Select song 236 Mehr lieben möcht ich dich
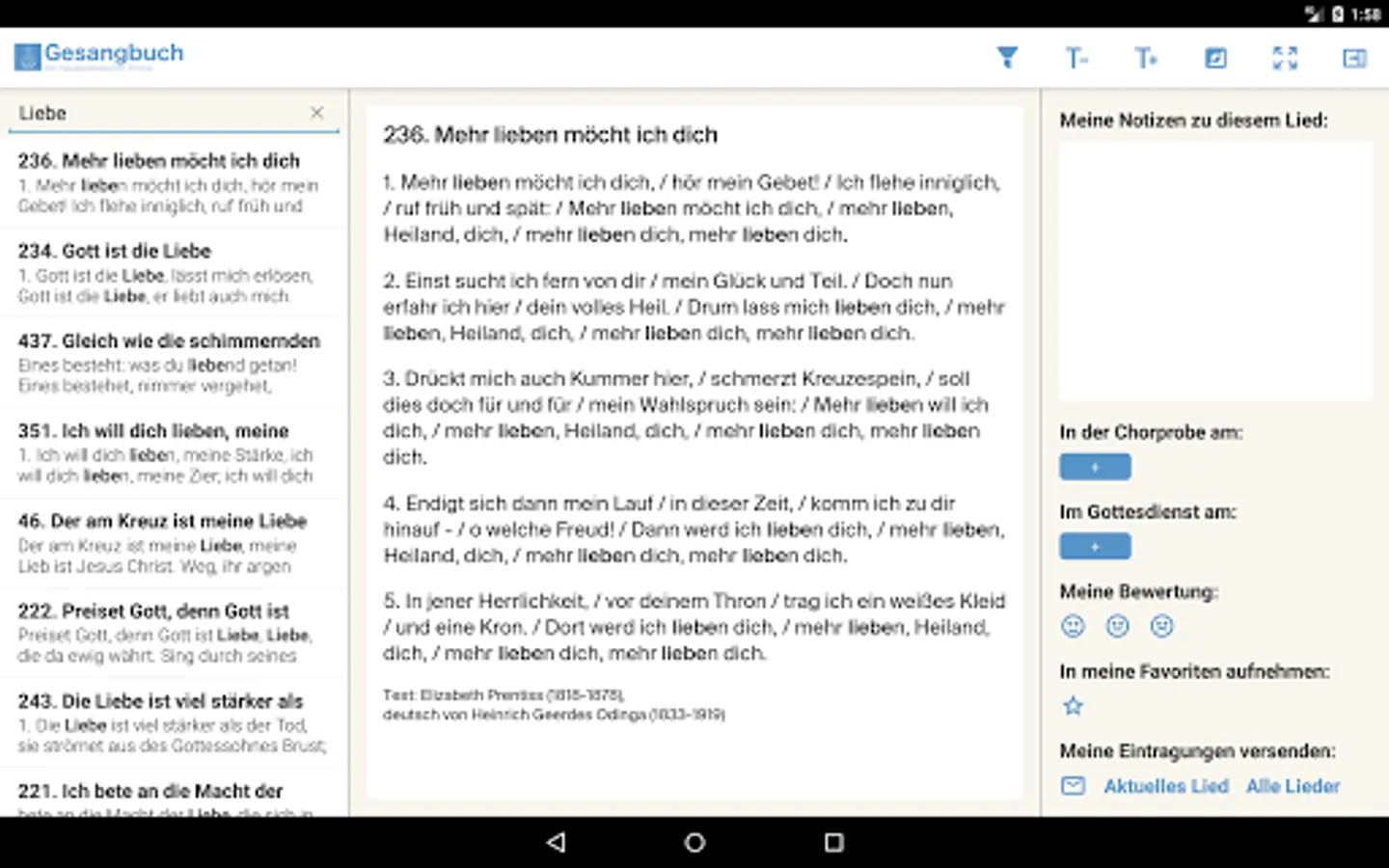 coord(174,182)
